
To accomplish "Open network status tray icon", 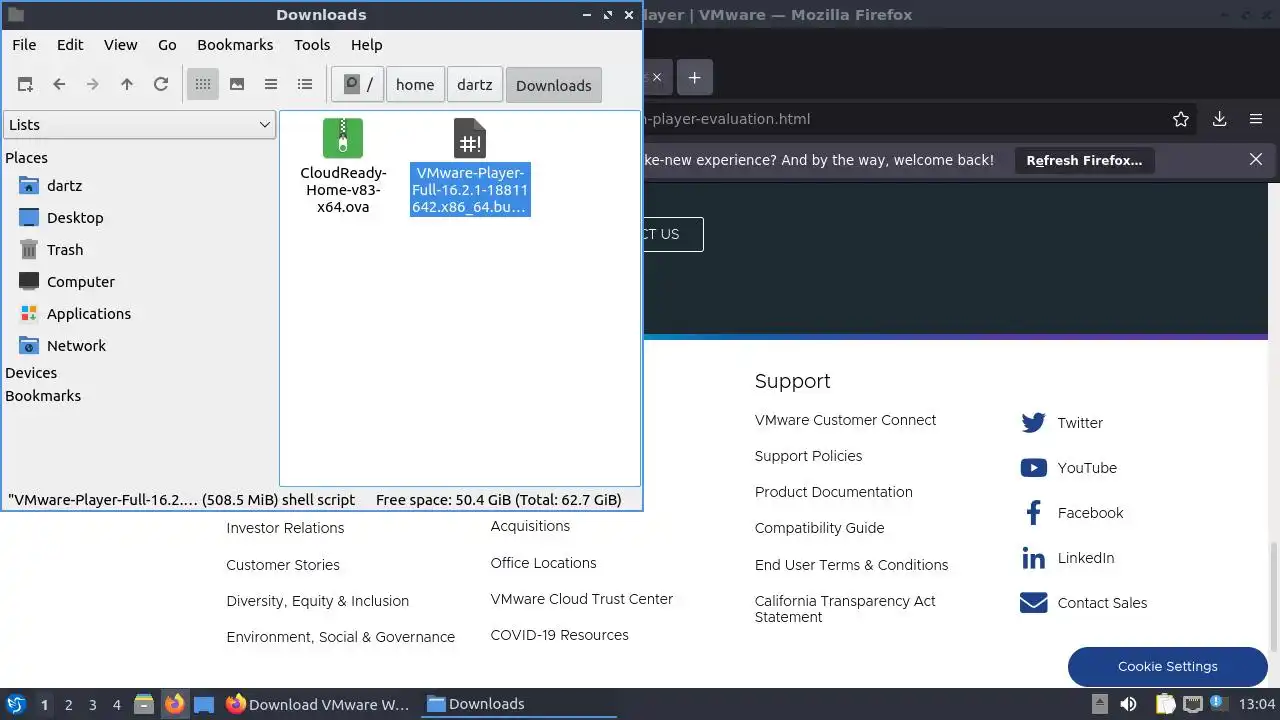I will [x=1192, y=704].
